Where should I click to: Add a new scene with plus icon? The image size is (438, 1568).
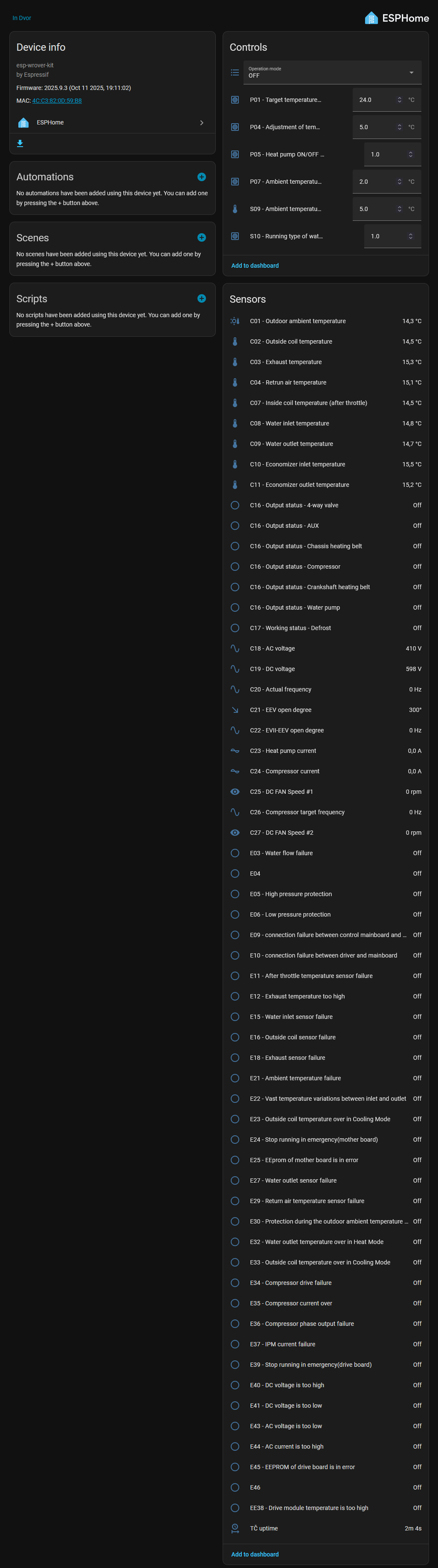202,238
